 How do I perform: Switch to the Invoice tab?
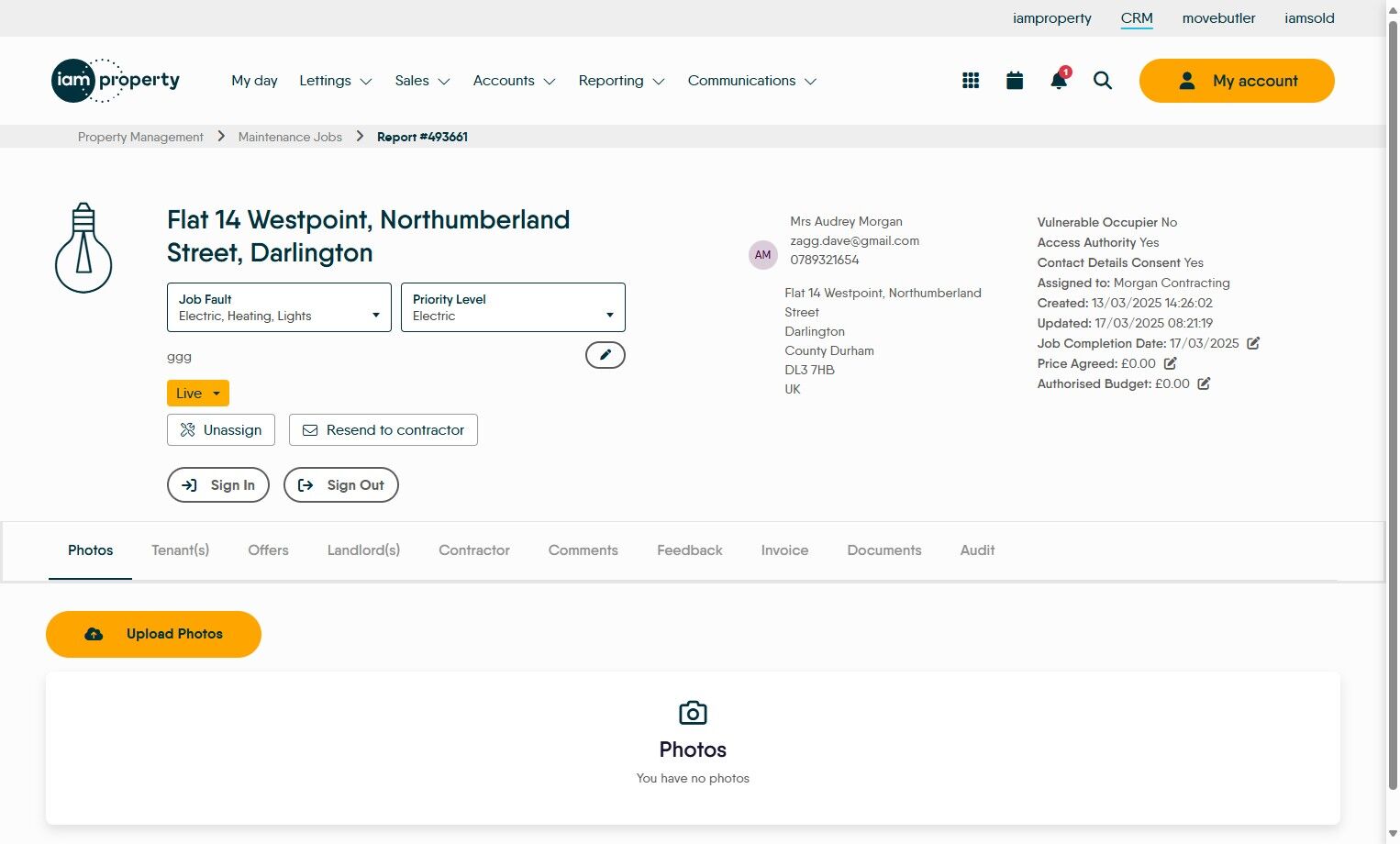click(784, 550)
